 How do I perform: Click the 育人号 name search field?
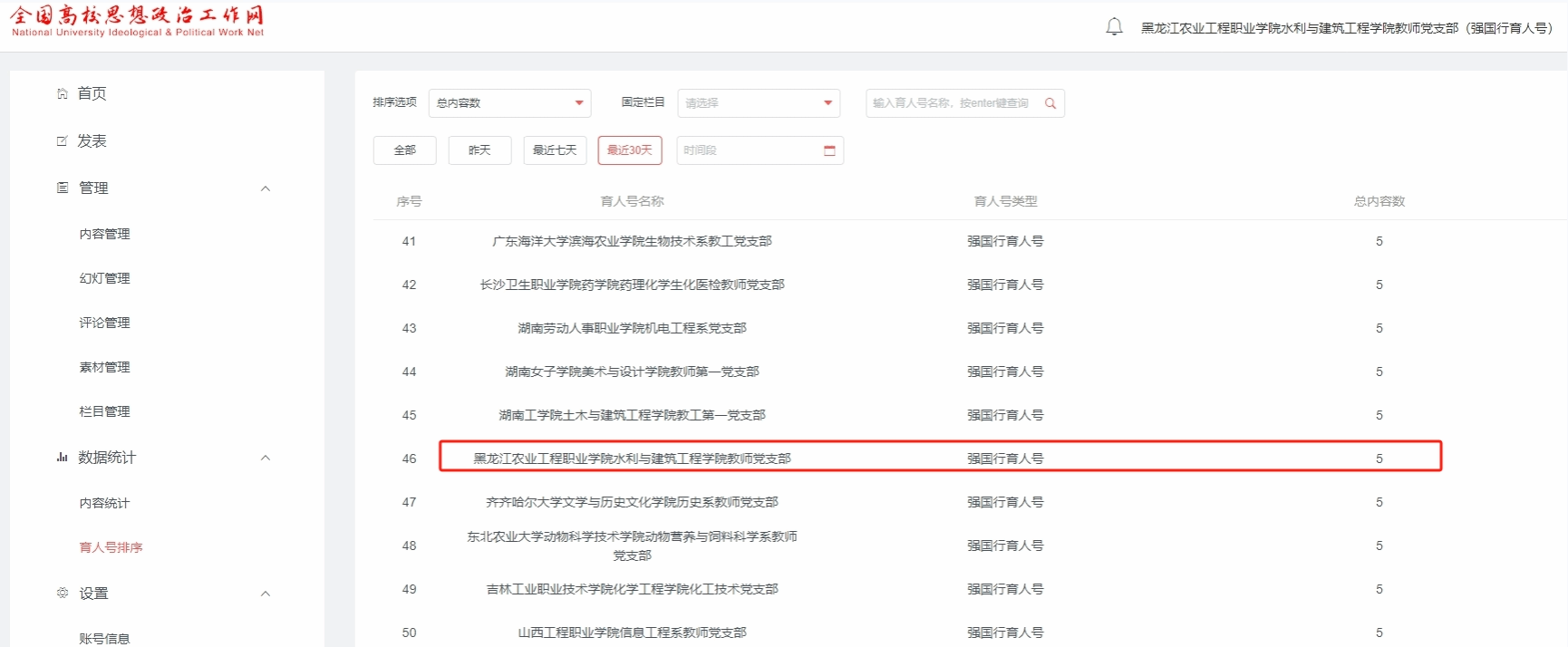tap(952, 103)
